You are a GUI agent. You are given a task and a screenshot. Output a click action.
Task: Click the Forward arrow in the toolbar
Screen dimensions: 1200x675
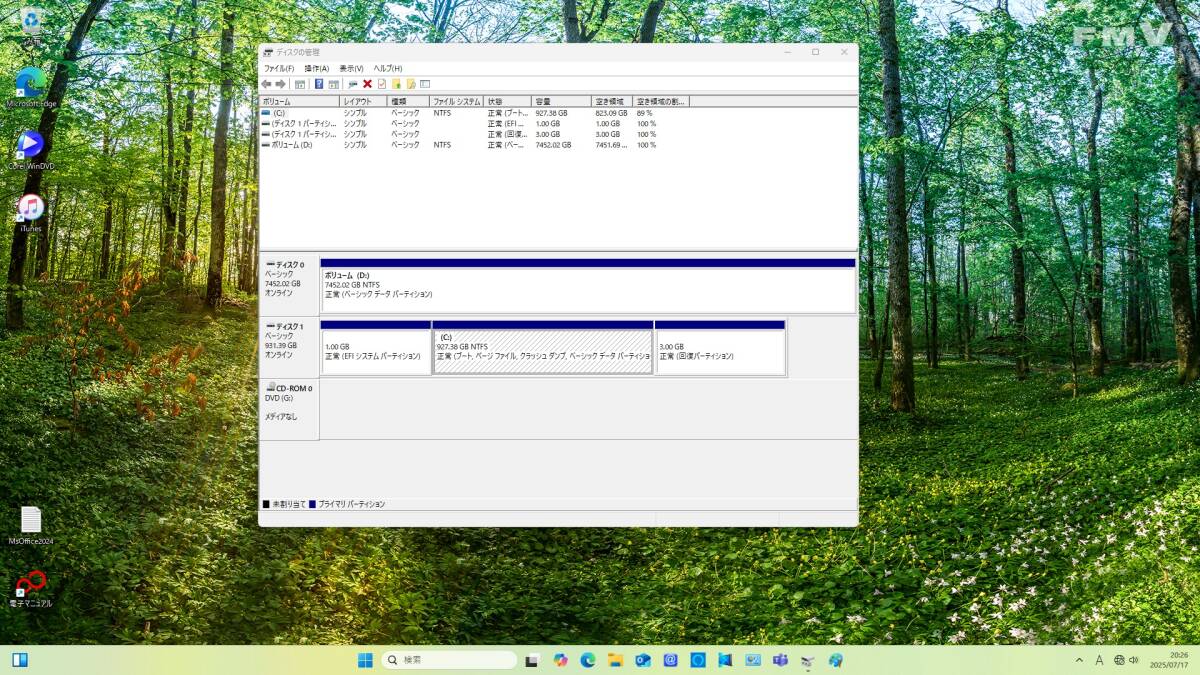coord(280,84)
